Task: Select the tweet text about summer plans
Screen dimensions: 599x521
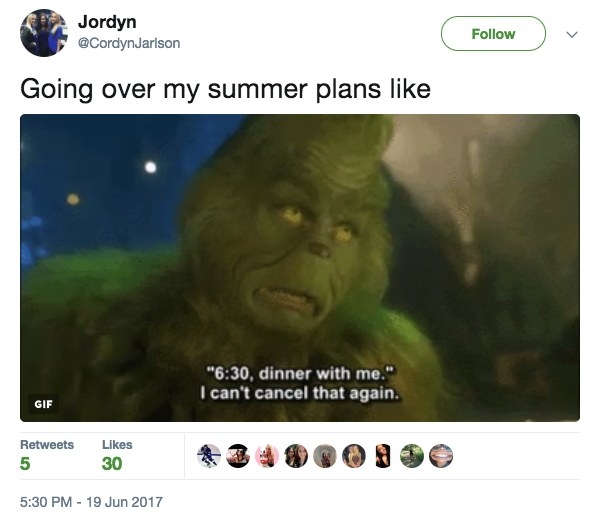Action: [x=225, y=89]
